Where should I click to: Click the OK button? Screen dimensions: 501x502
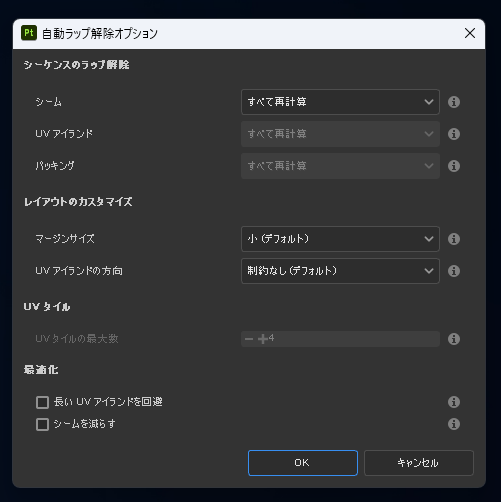point(303,463)
